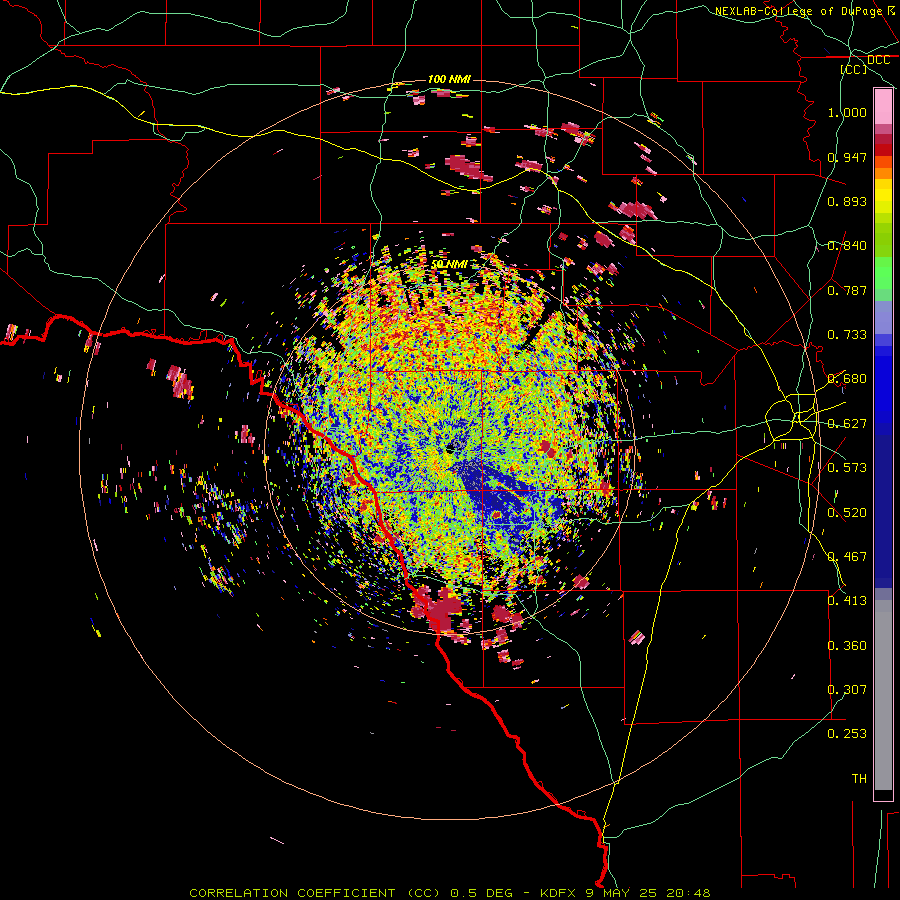Pick the gray segment of the color scale

coord(883,695)
